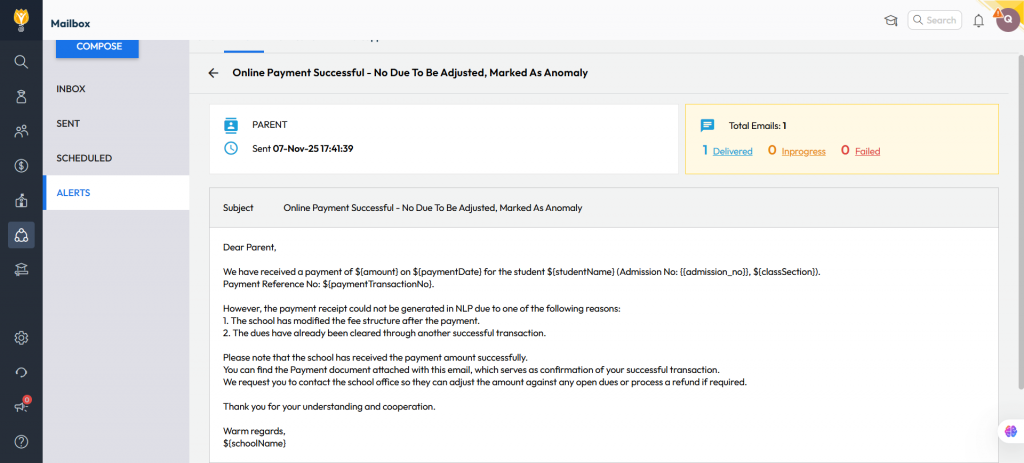Go to the INBOX folder
This screenshot has width=1024, height=463.
(71, 89)
